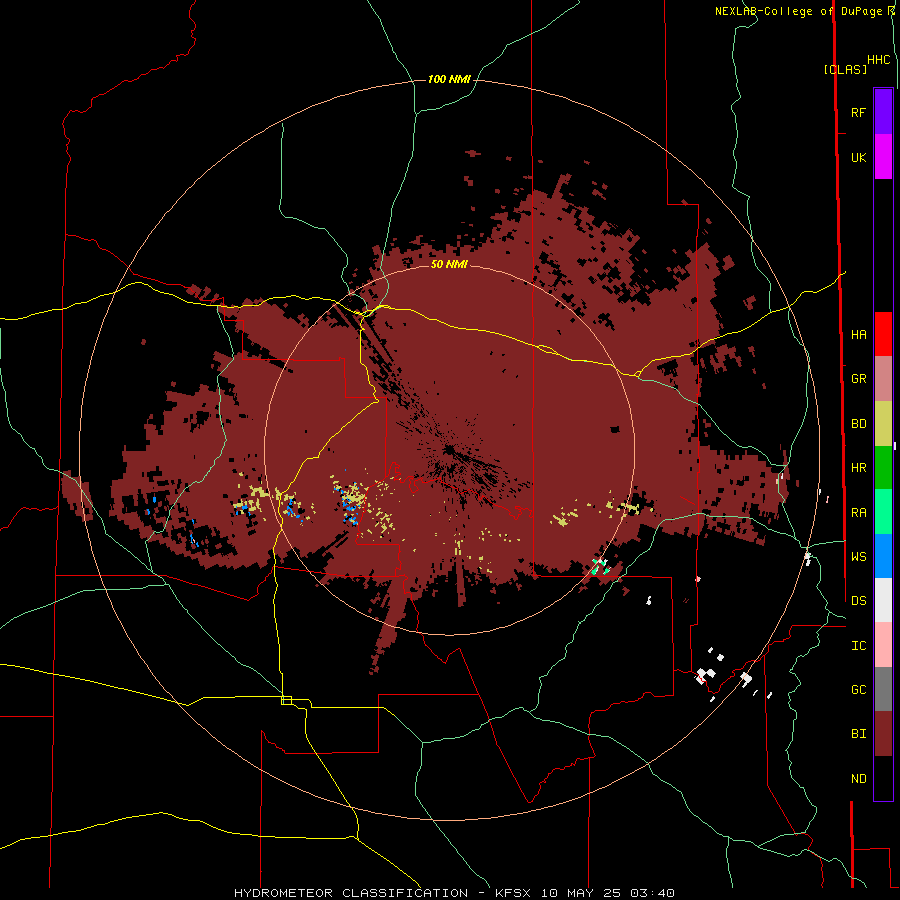
Task: Select the BD yellow legend swatch
Action: [883, 424]
